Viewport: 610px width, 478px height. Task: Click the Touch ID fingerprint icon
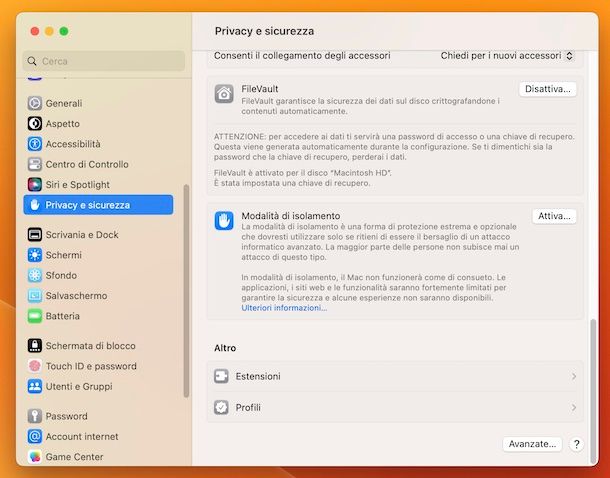pos(35,366)
